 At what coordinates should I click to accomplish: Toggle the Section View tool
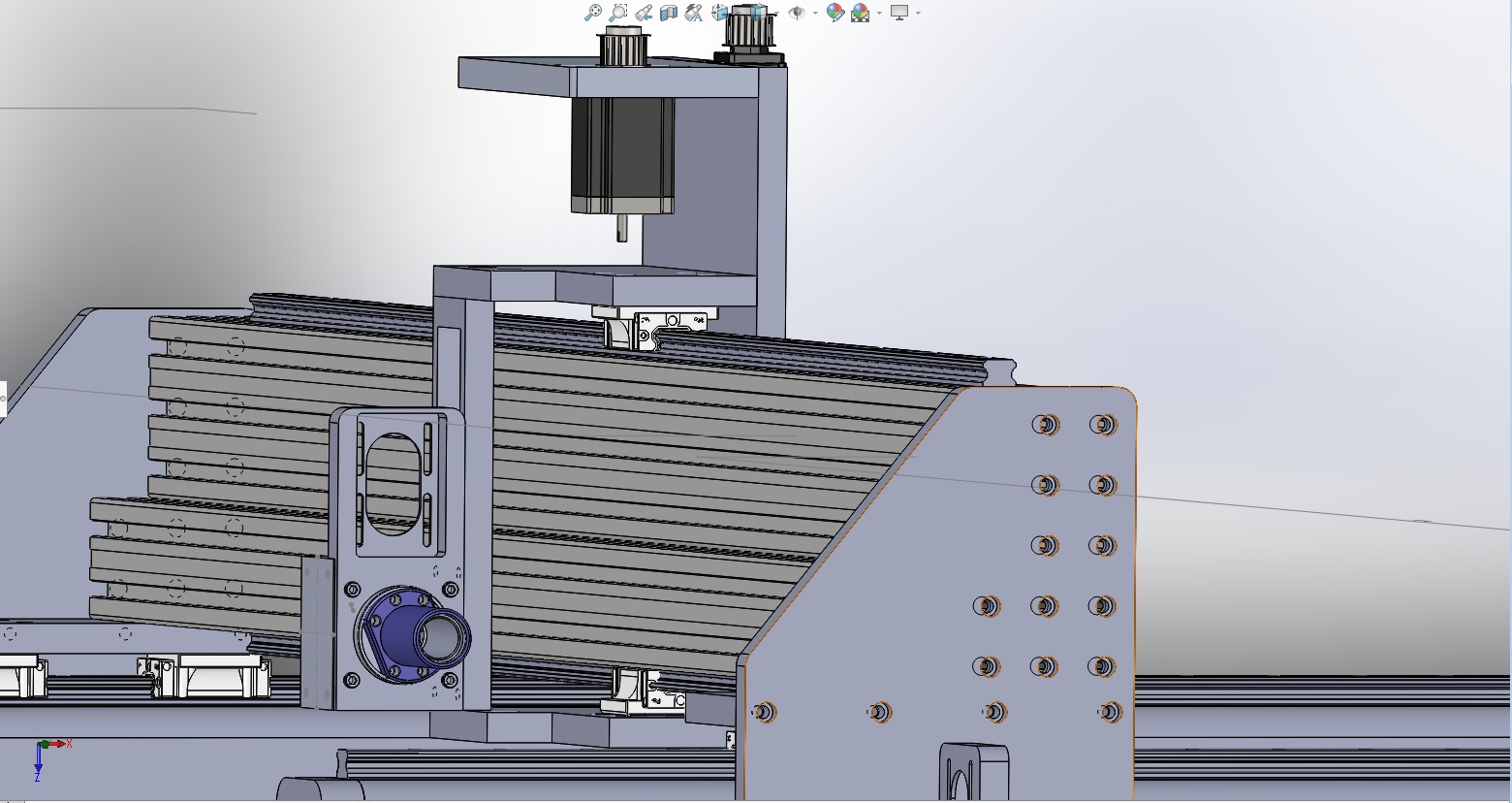coord(668,13)
